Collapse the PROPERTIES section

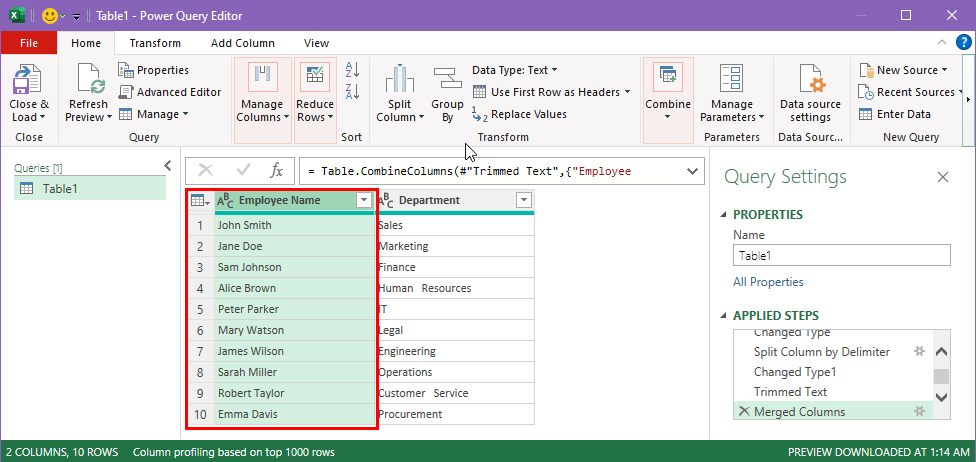coord(723,215)
